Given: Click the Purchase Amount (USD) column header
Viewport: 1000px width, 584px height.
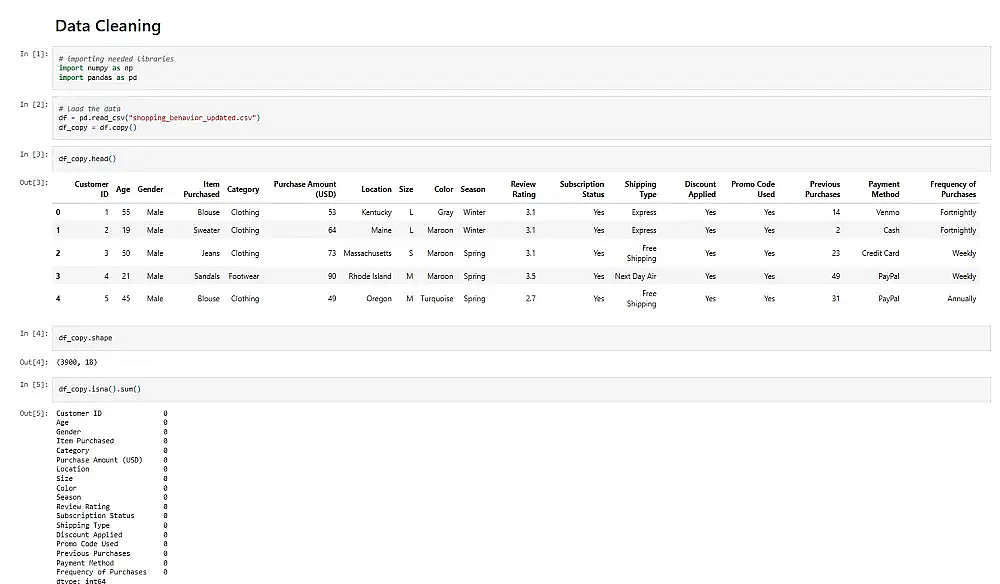Looking at the screenshot, I should click(305, 189).
